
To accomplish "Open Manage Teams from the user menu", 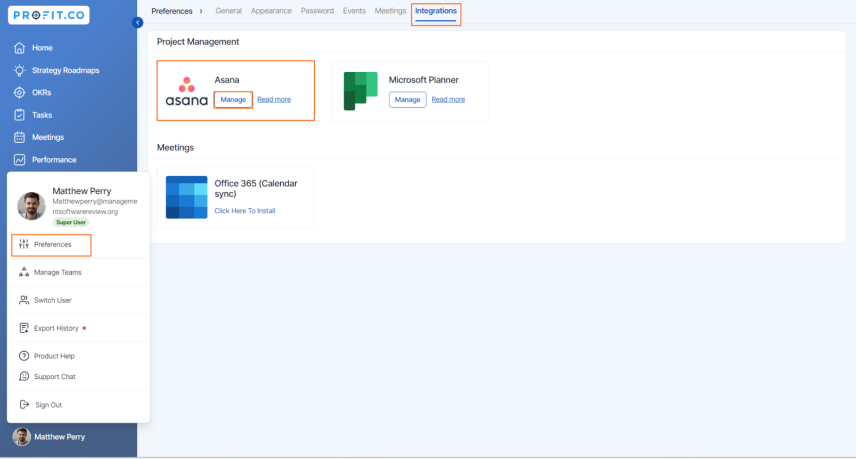I will pos(57,272).
